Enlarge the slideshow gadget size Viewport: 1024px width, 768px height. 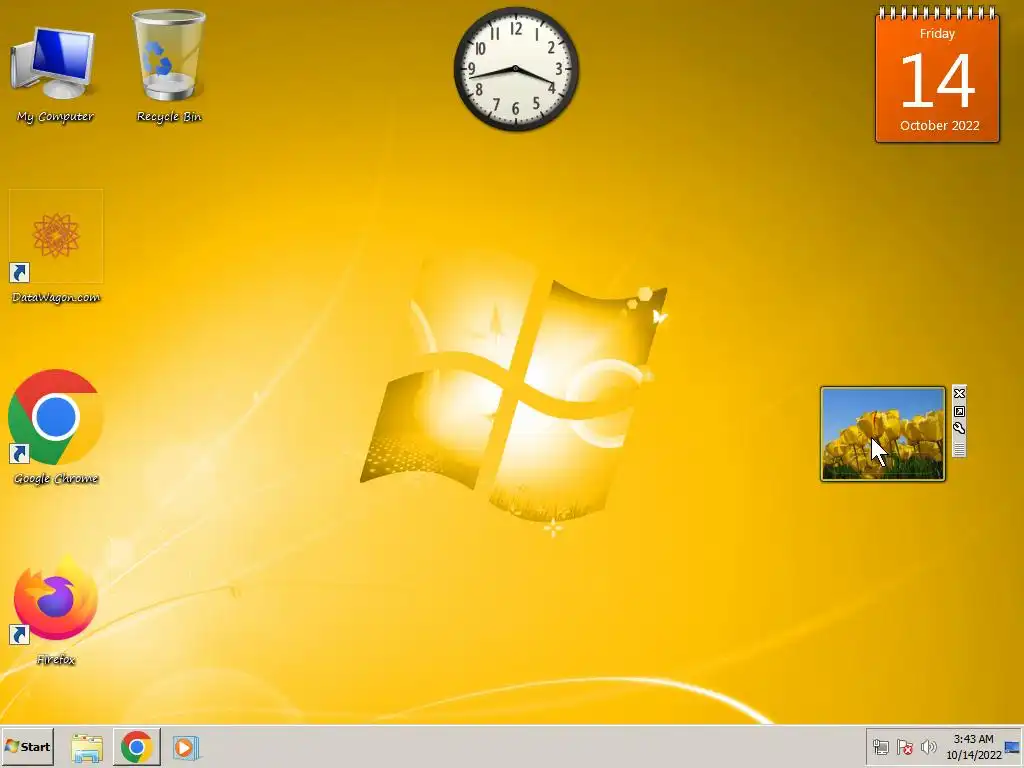click(959, 411)
